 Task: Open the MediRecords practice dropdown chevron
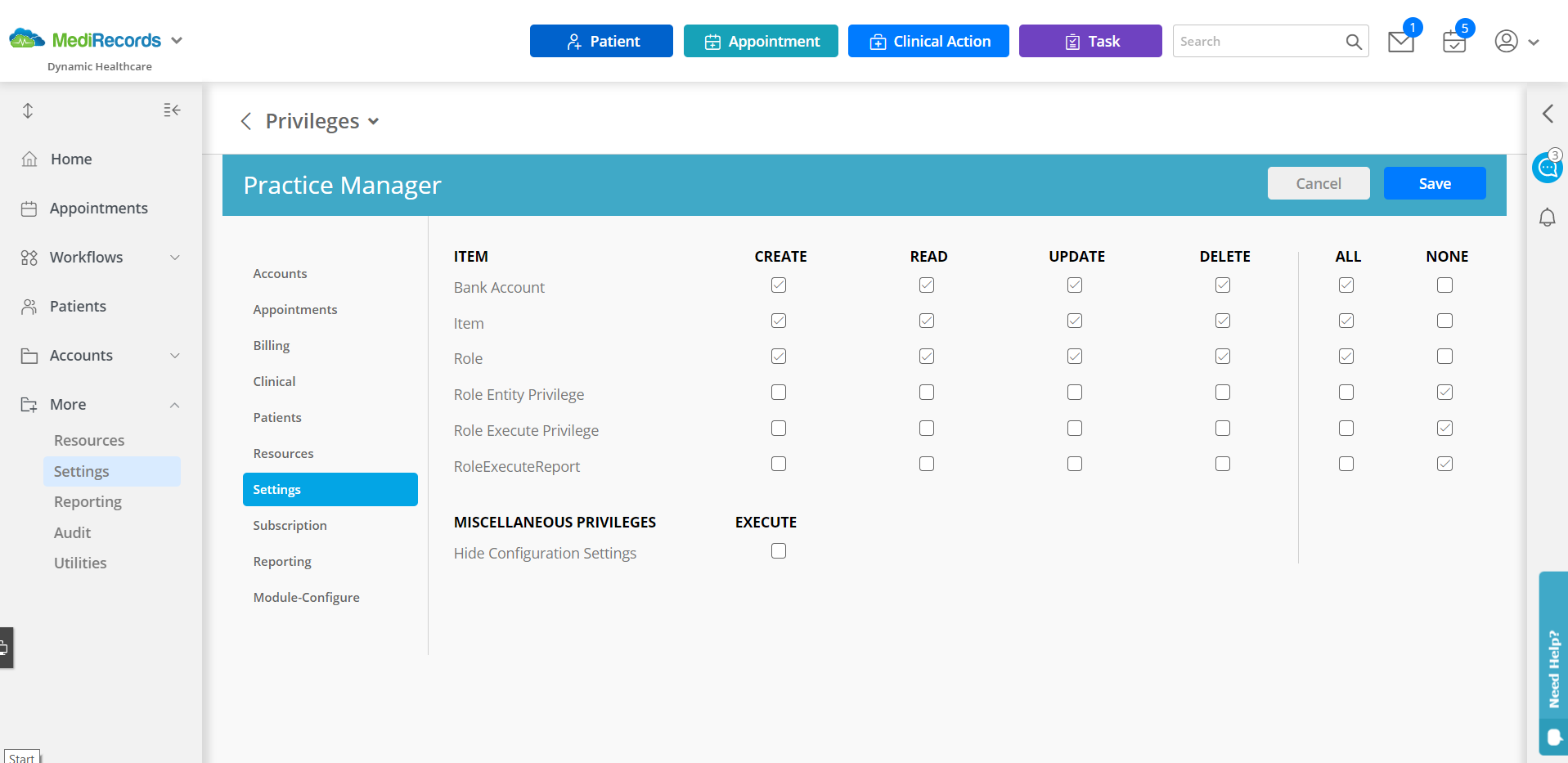click(x=177, y=40)
